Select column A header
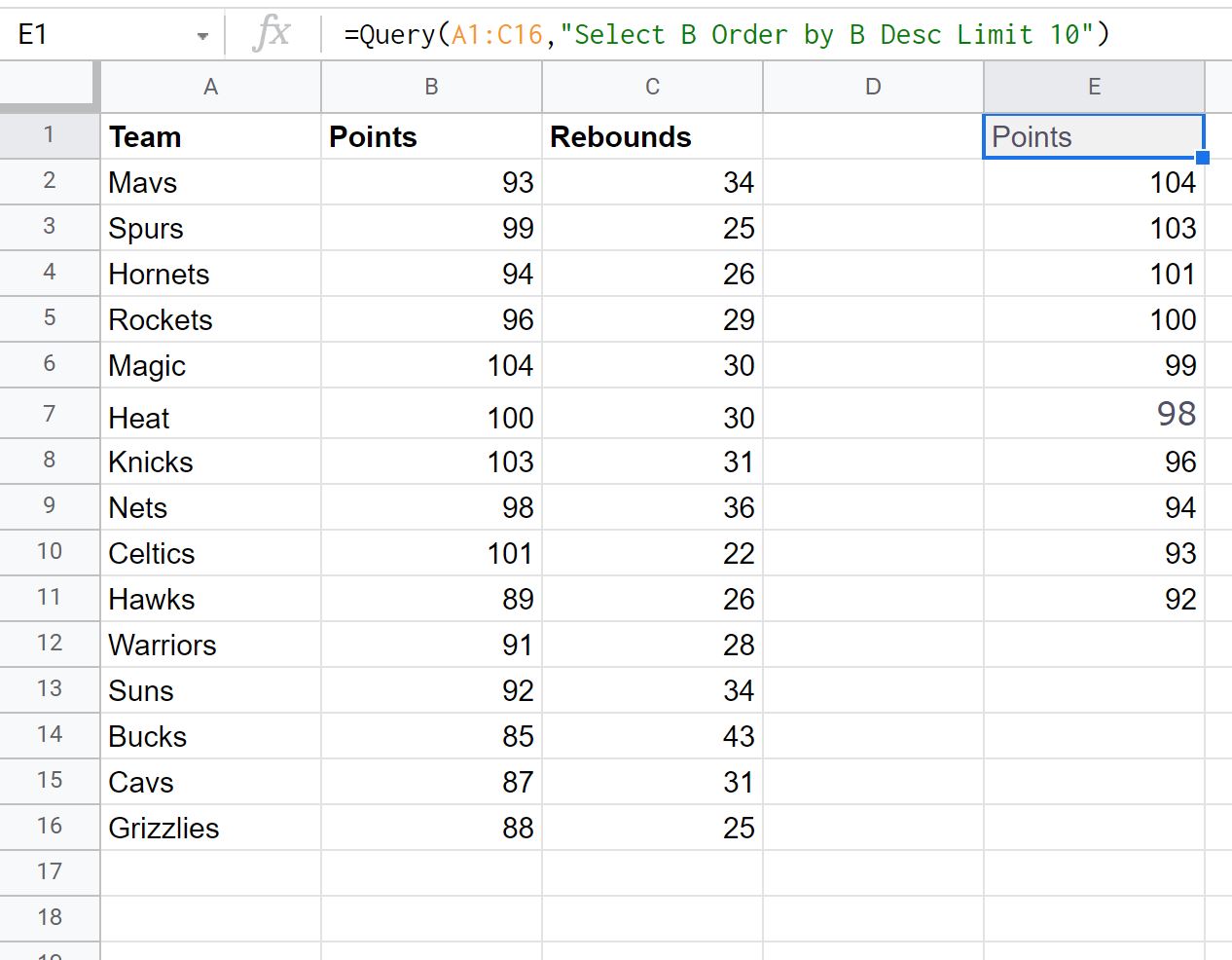This screenshot has height=960, width=1232. tap(210, 87)
